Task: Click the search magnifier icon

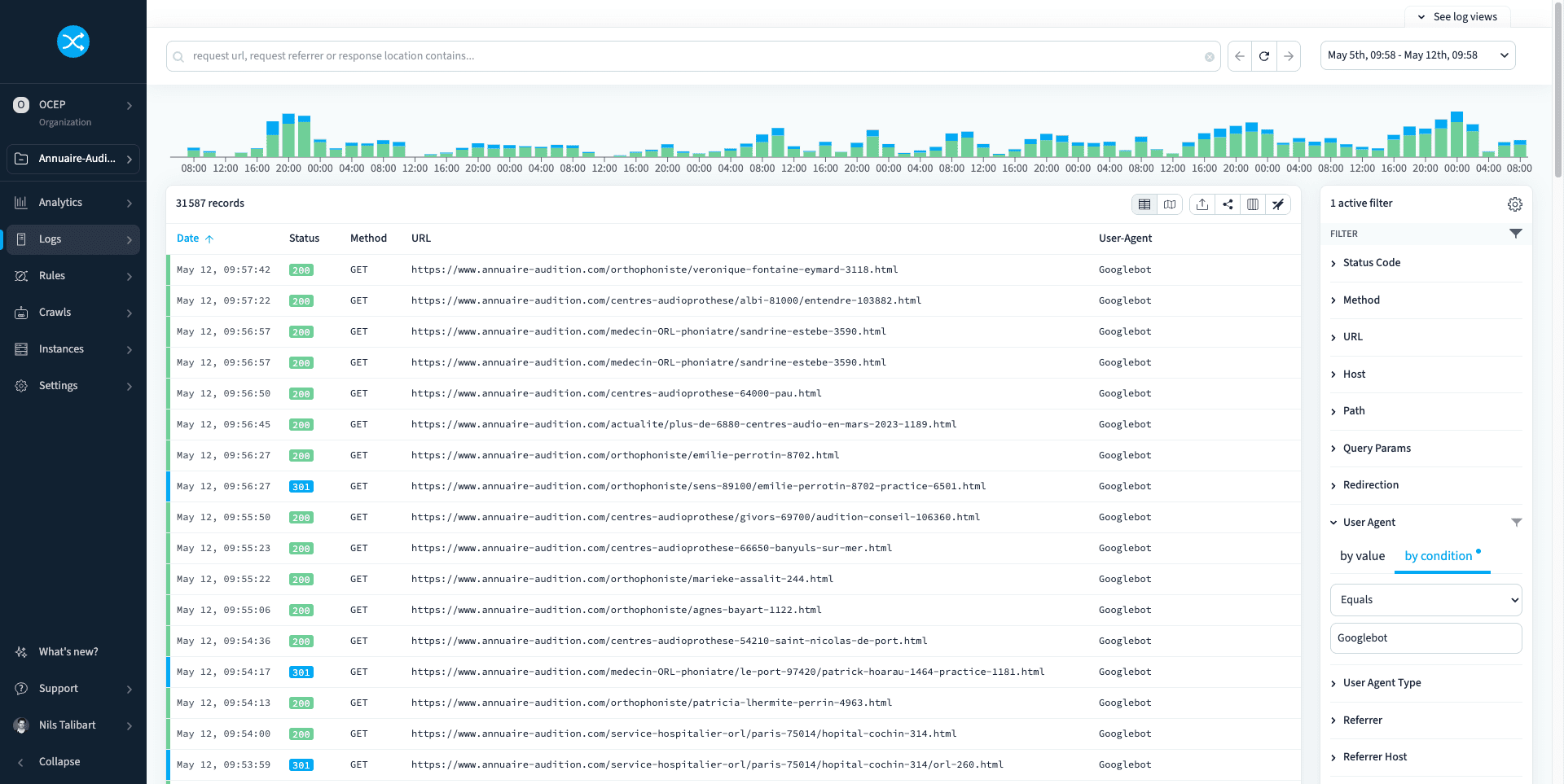Action: [x=178, y=57]
